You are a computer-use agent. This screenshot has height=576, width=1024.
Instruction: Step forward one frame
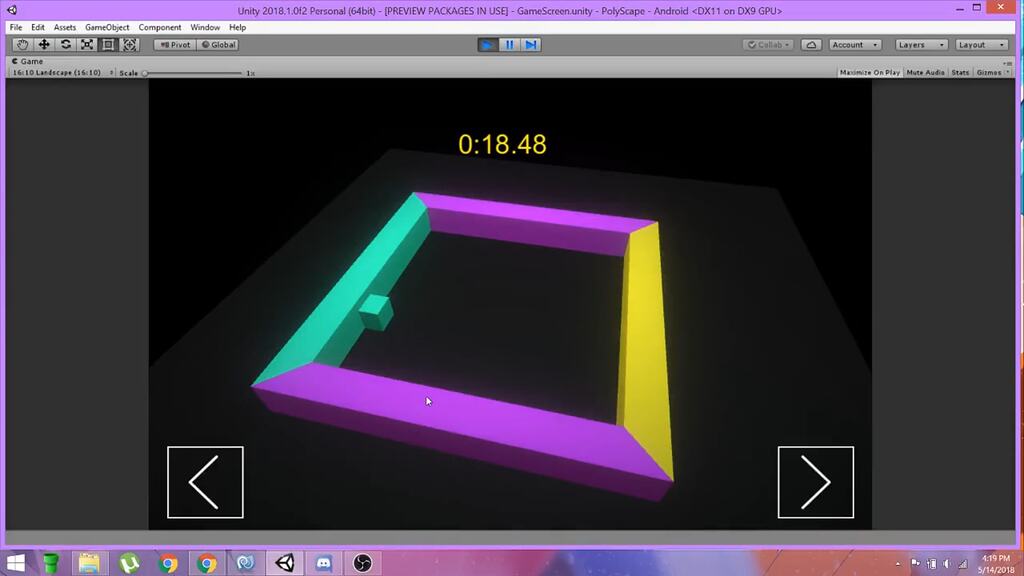tap(530, 44)
